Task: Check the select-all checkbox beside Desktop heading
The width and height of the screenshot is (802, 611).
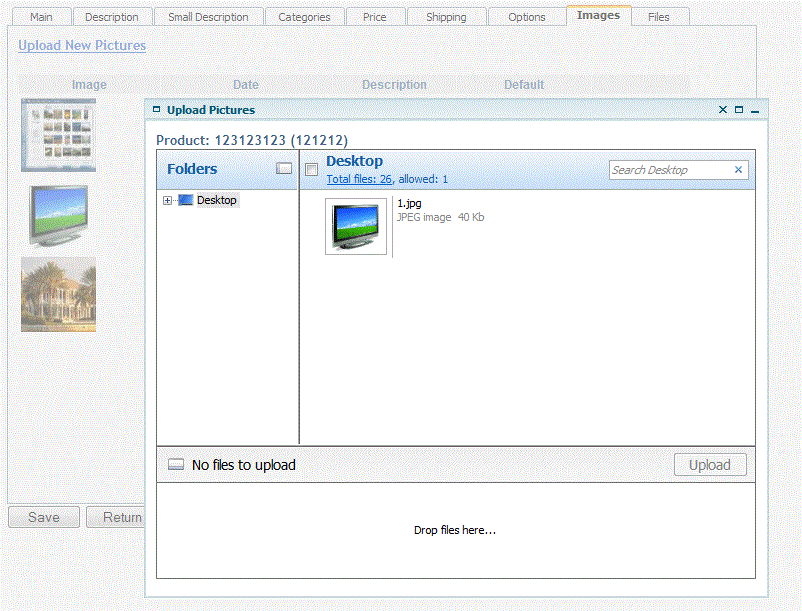Action: (x=311, y=169)
